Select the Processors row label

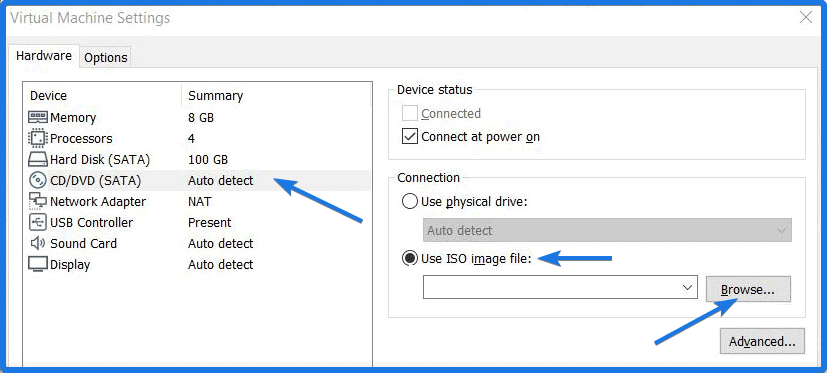point(81,139)
